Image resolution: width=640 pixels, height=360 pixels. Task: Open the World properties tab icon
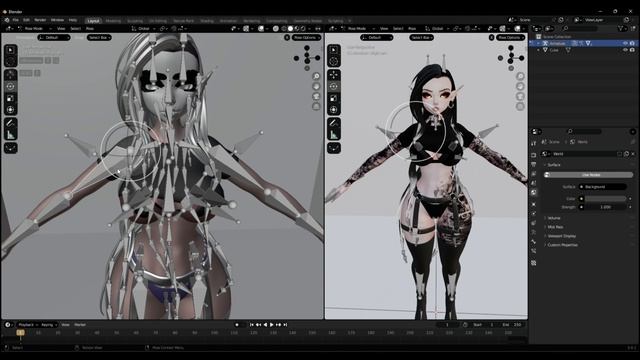pos(533,193)
